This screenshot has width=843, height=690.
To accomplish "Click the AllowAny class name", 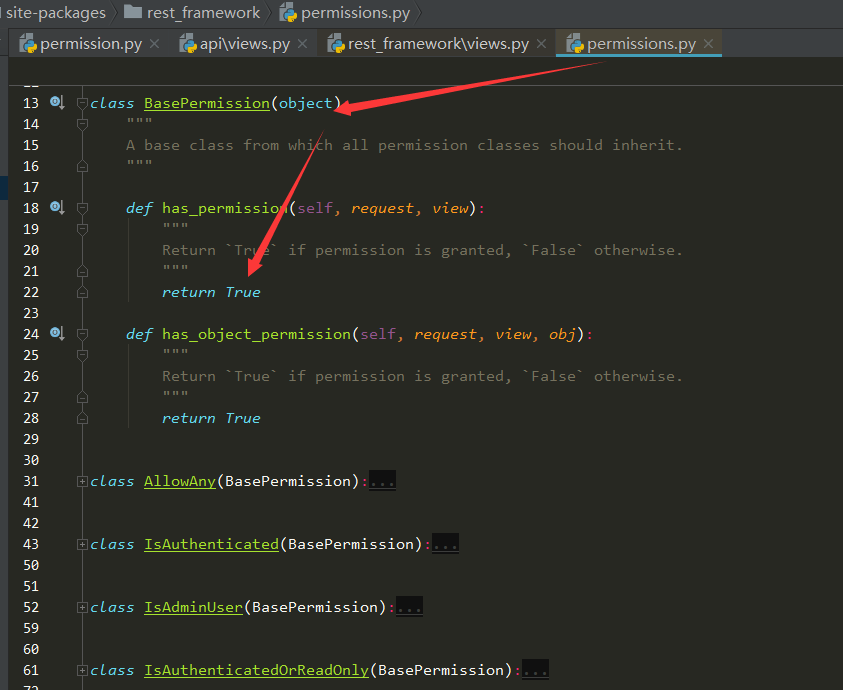I will coord(180,481).
